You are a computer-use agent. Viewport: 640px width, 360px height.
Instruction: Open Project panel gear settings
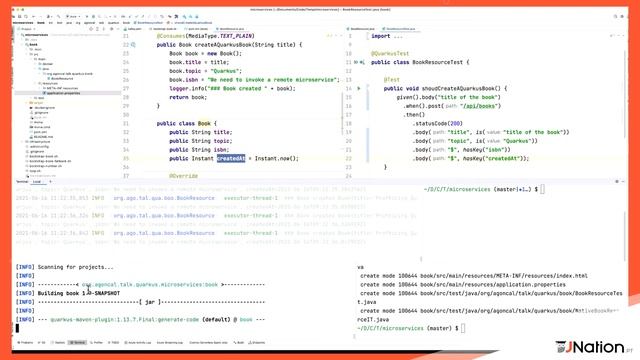coord(111,29)
